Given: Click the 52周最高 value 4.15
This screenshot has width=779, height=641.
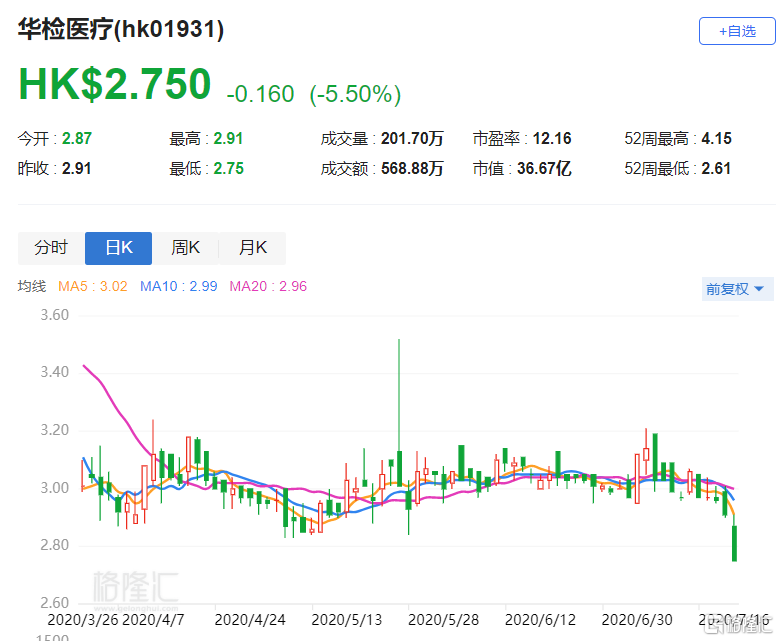Looking at the screenshot, I should [716, 139].
